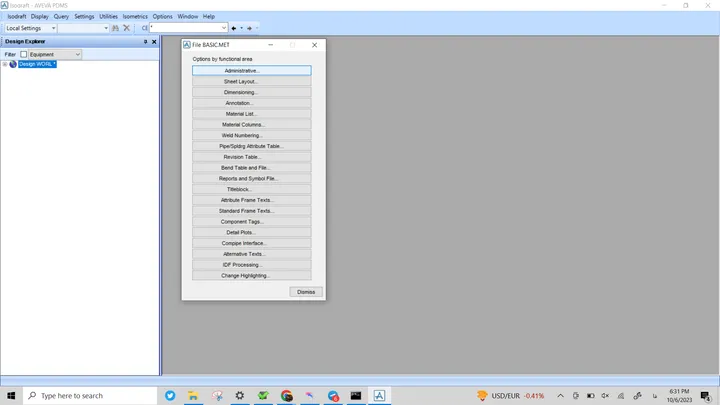720x405 pixels.
Task: Click the Sheet Layout... button
Action: (252, 81)
